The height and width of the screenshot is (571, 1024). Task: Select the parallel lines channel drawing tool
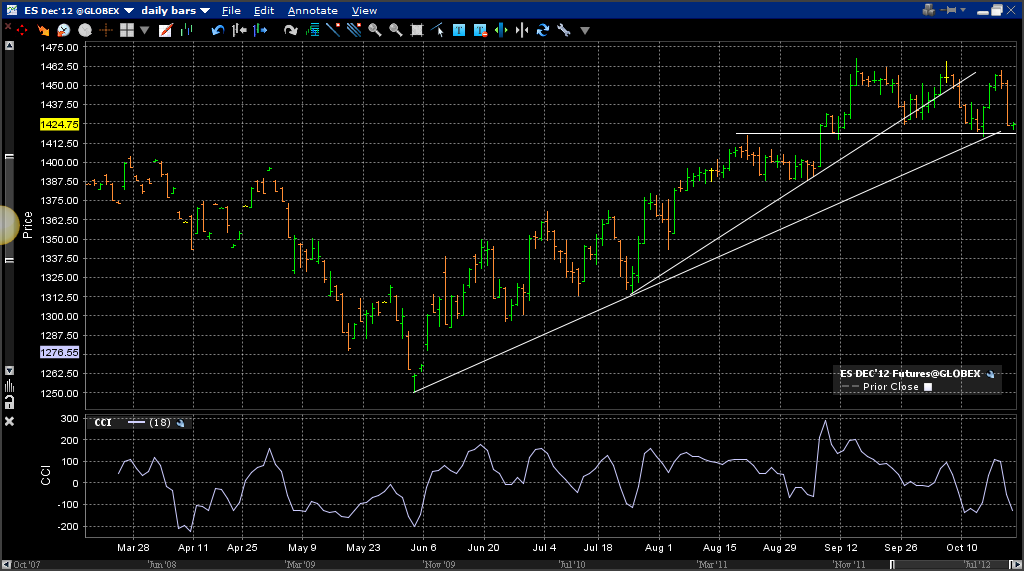[354, 30]
